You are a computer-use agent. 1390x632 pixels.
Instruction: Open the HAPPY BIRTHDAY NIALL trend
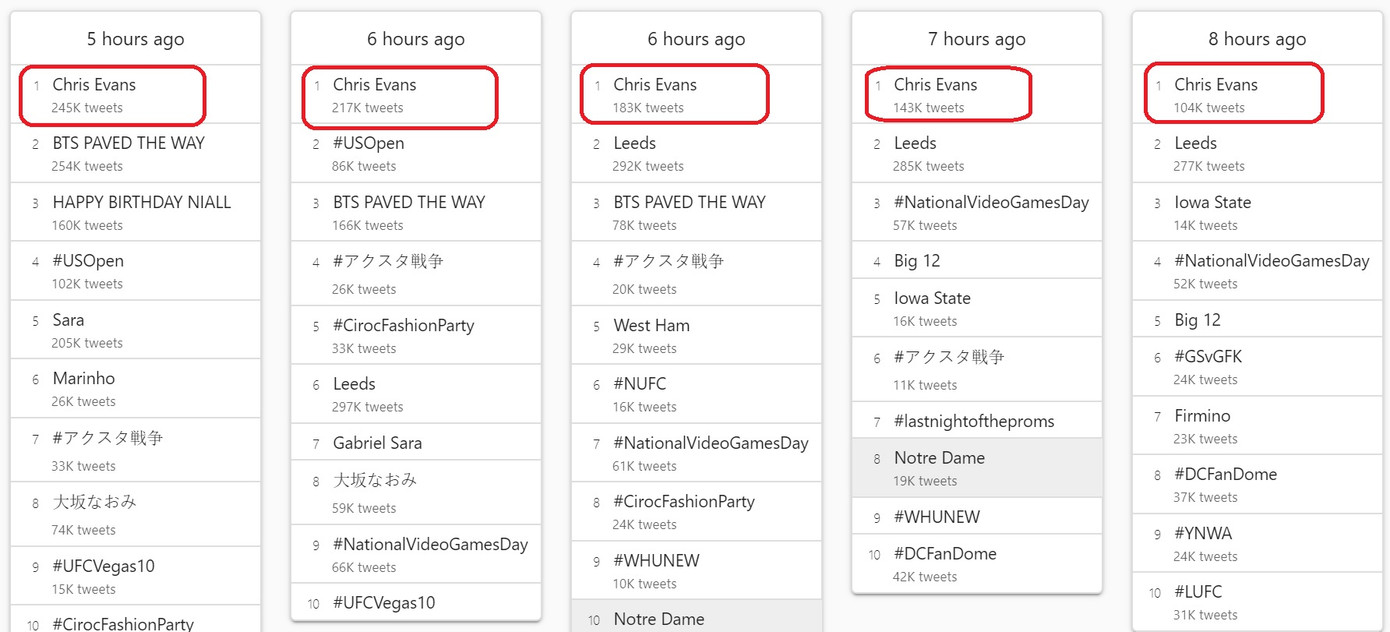click(141, 202)
